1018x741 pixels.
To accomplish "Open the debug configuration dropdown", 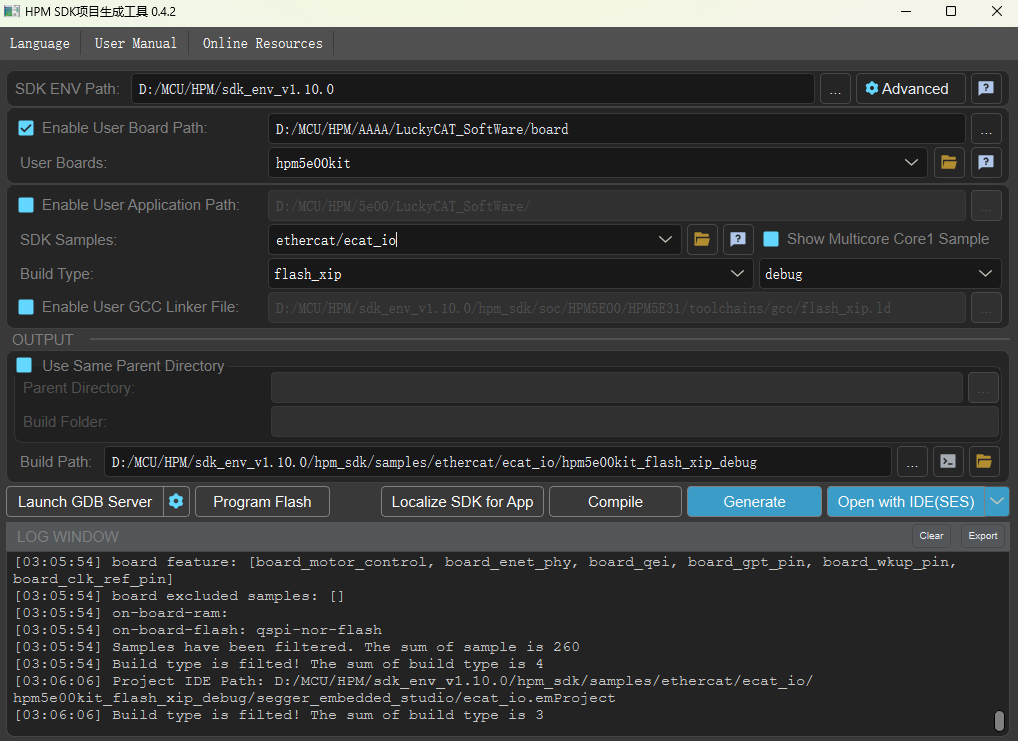I will 984,273.
